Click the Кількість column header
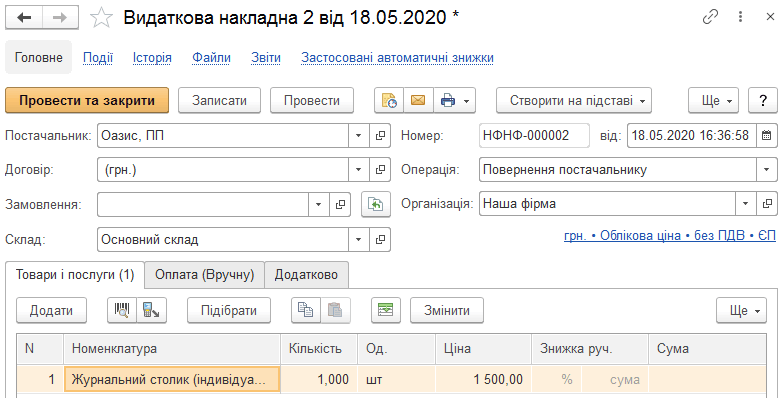This screenshot has height=398, width=781. coord(319,349)
